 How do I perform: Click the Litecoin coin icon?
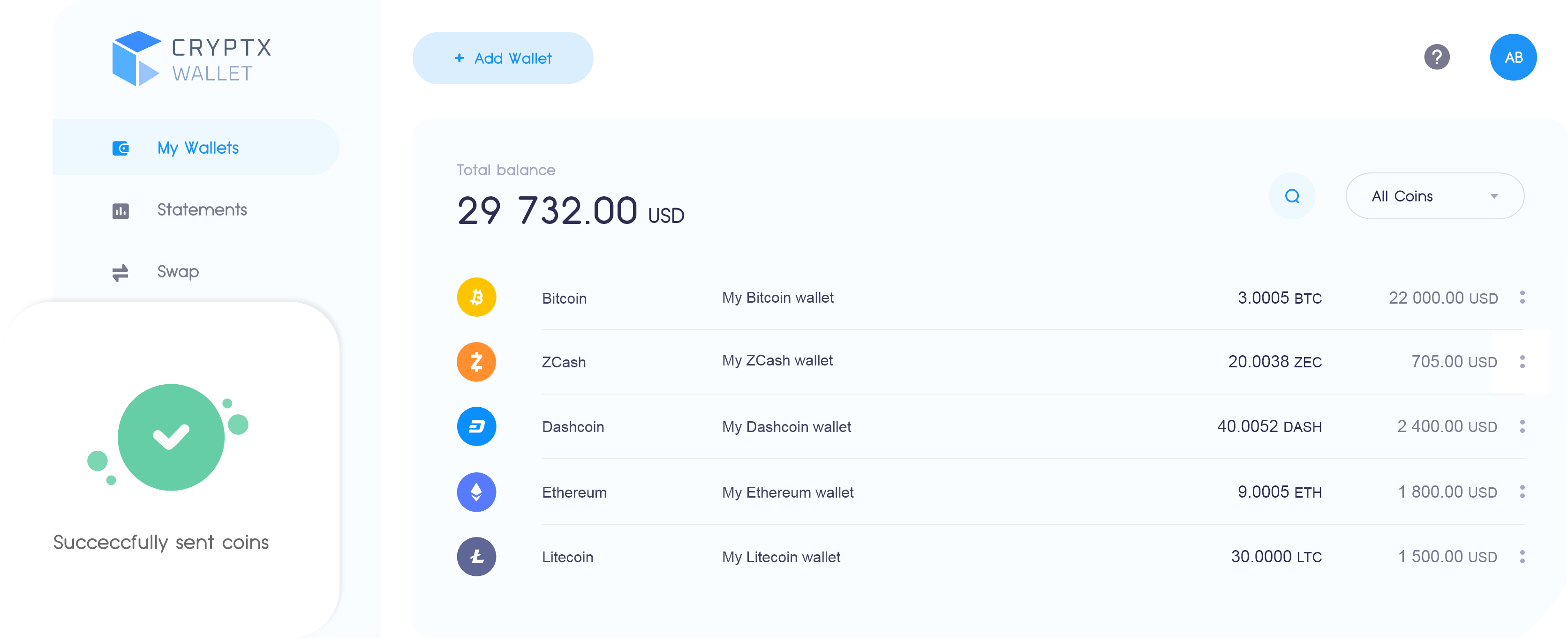[476, 557]
